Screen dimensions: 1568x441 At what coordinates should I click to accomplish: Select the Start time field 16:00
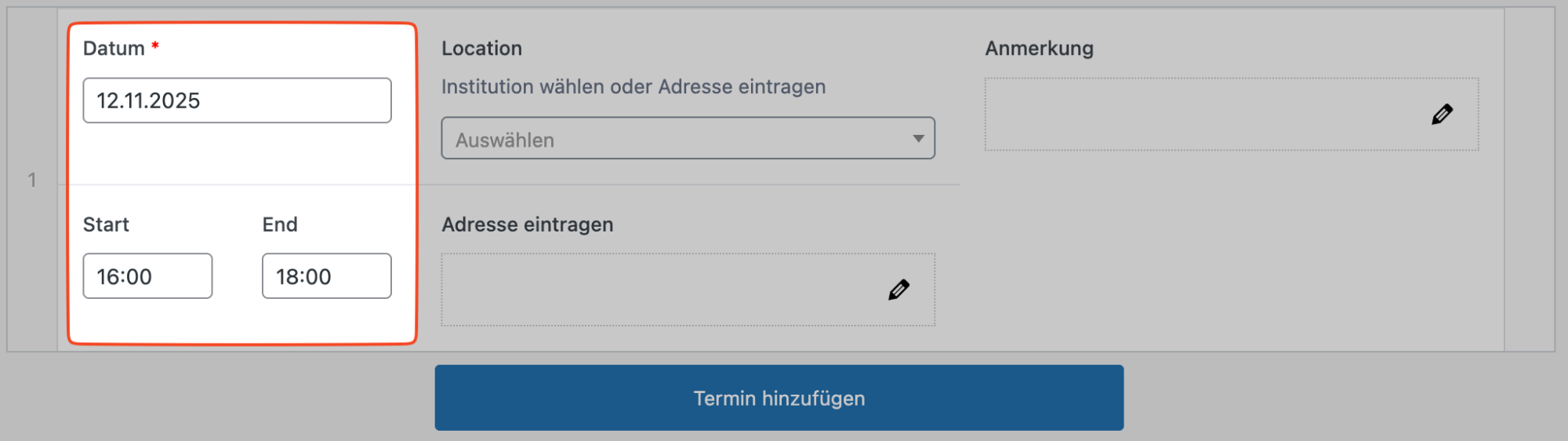click(x=147, y=276)
